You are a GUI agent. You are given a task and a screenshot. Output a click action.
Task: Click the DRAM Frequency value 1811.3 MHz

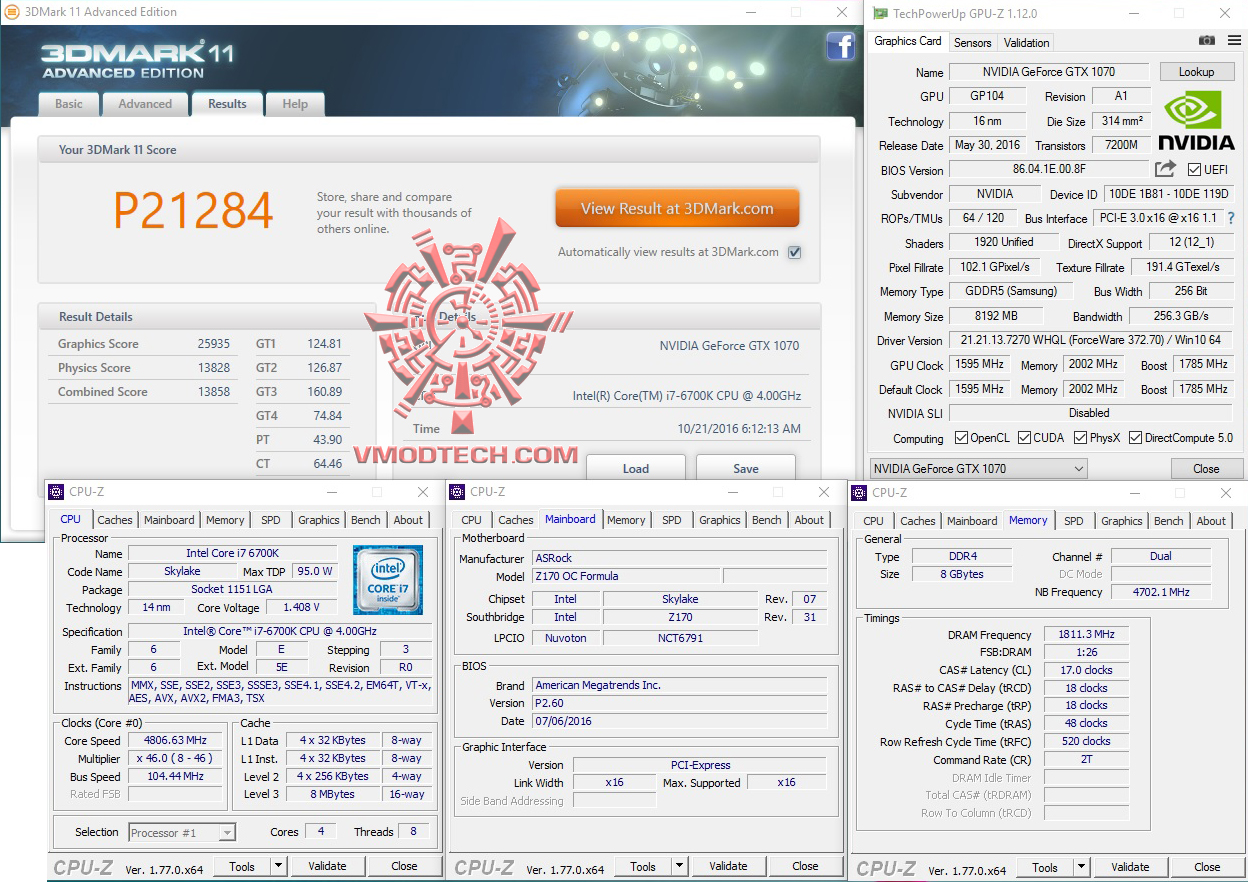(1086, 634)
